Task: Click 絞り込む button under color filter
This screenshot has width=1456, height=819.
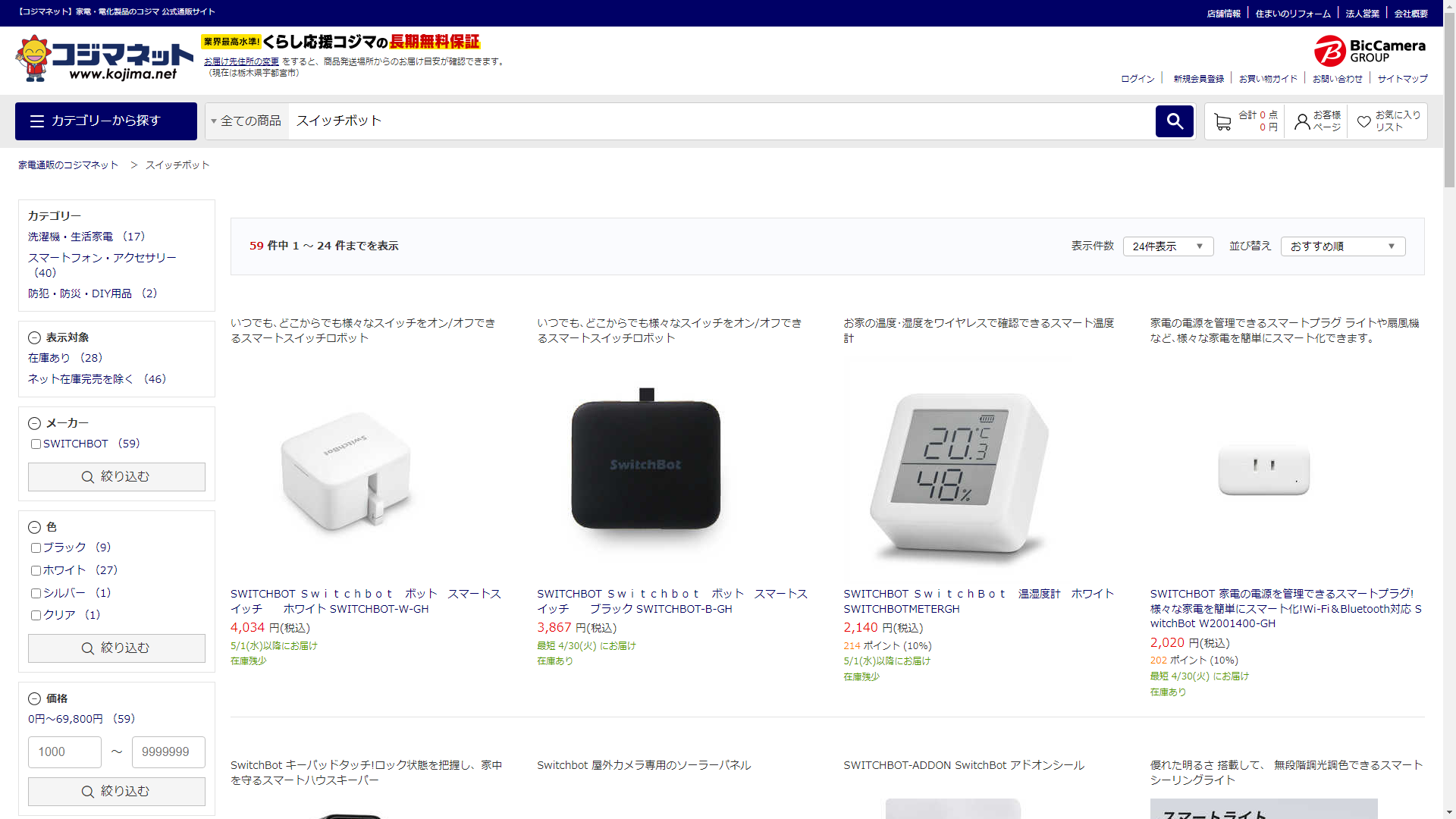Action: (x=117, y=648)
